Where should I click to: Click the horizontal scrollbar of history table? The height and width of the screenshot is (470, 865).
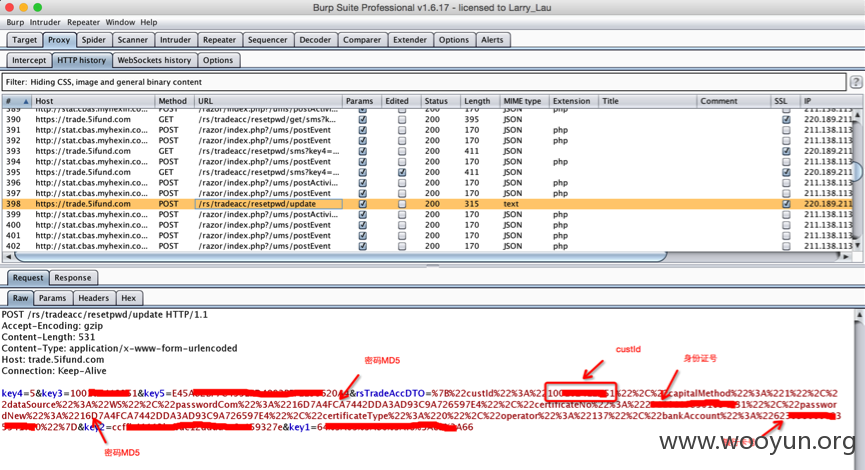click(x=340, y=257)
